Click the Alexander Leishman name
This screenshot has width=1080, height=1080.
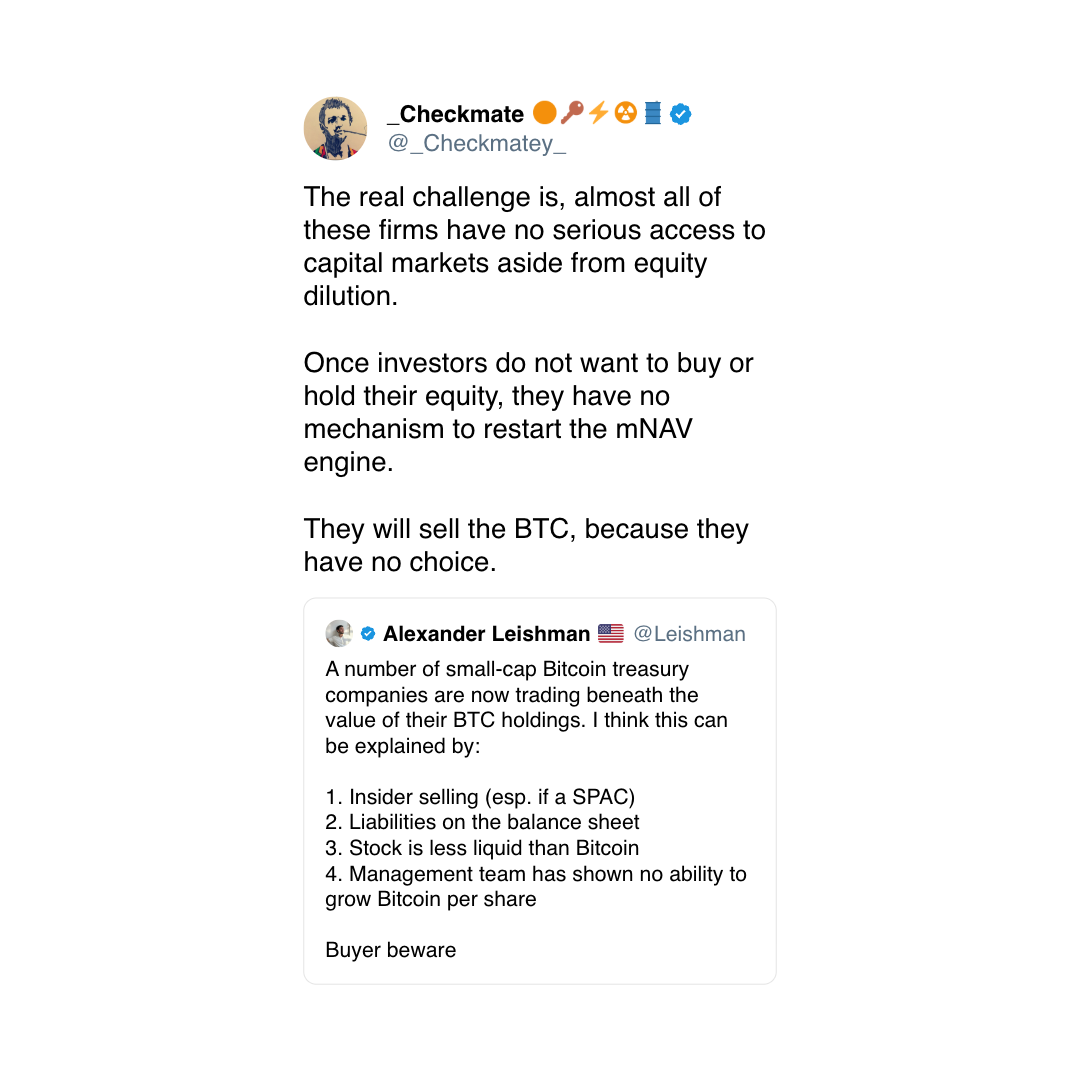pyautogui.click(x=486, y=634)
